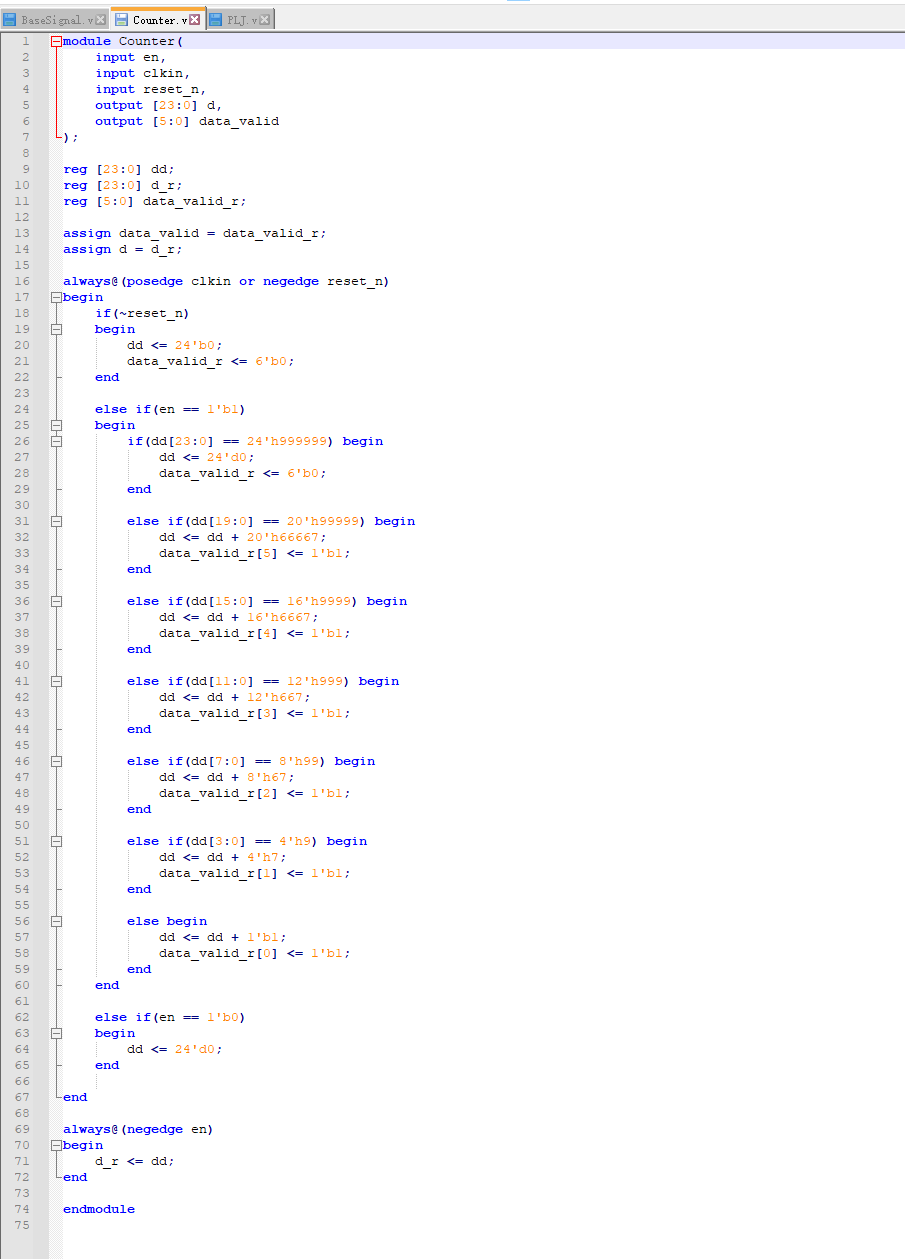Collapse the module Counter fold marker

56,41
